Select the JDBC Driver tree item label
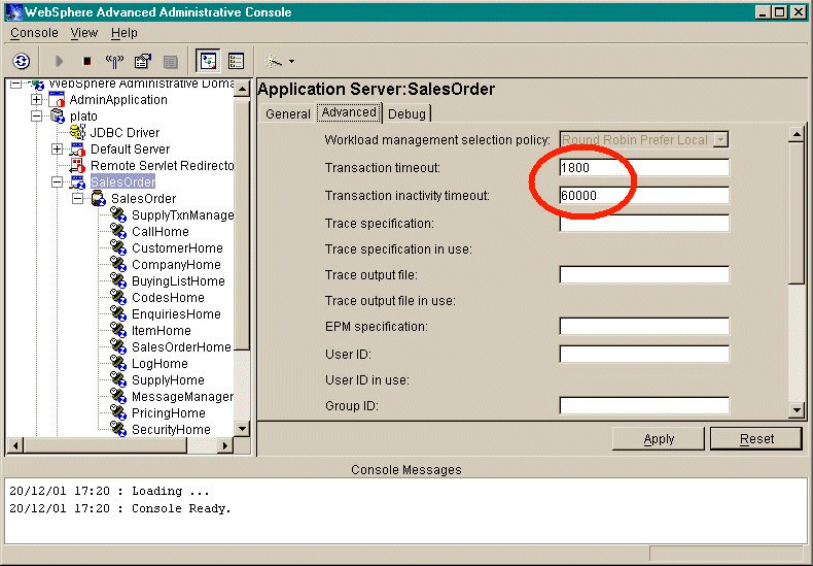Viewport: 813px width, 566px height. [x=125, y=132]
